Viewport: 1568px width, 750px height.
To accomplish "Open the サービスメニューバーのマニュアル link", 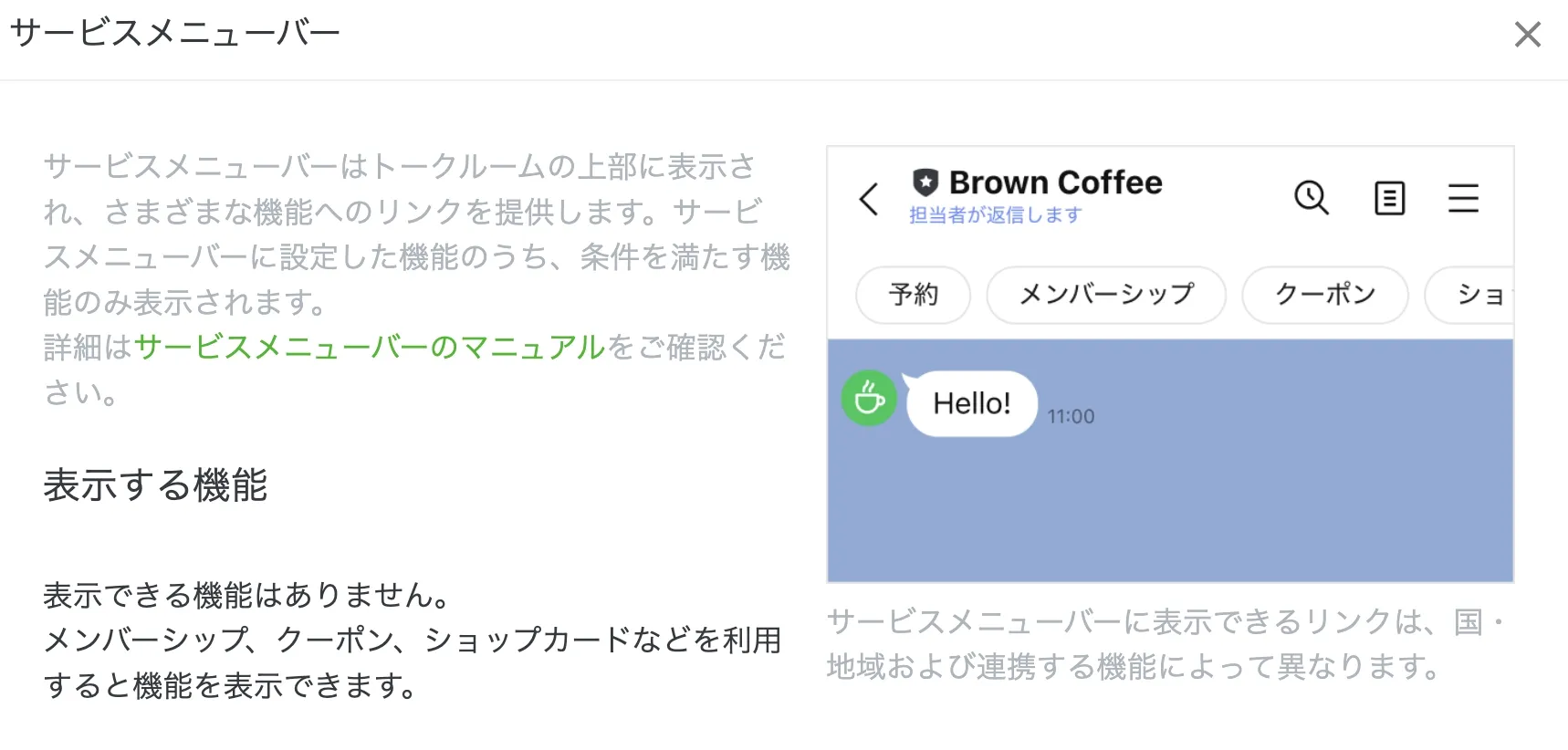I will click(370, 348).
